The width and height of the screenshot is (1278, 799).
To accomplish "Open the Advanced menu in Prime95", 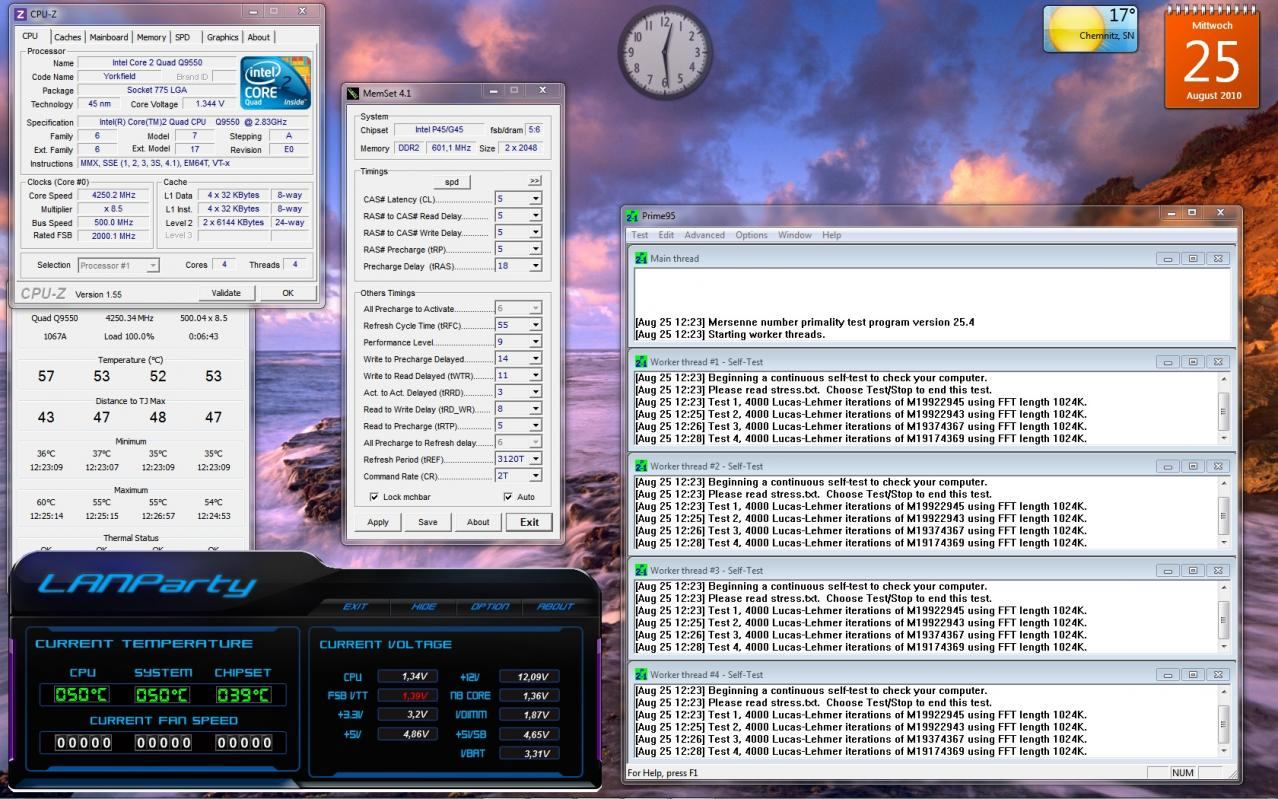I will click(x=704, y=235).
